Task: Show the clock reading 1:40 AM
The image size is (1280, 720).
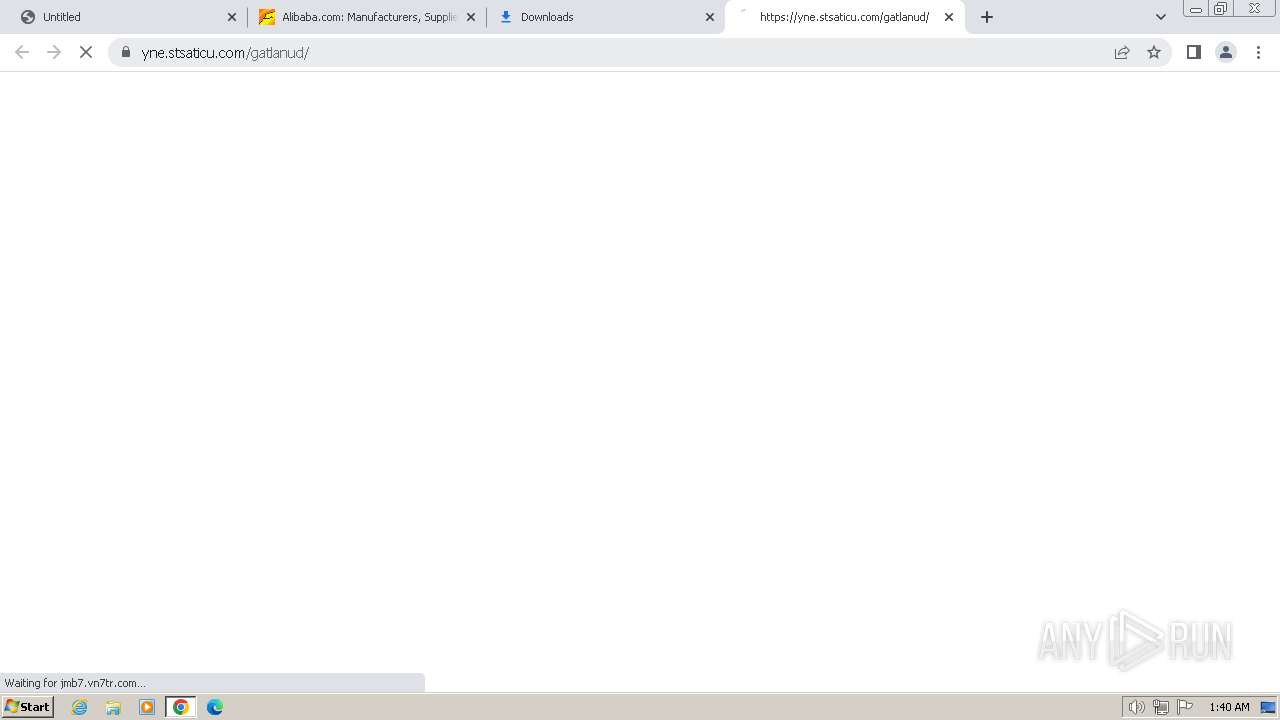Action: click(1229, 707)
